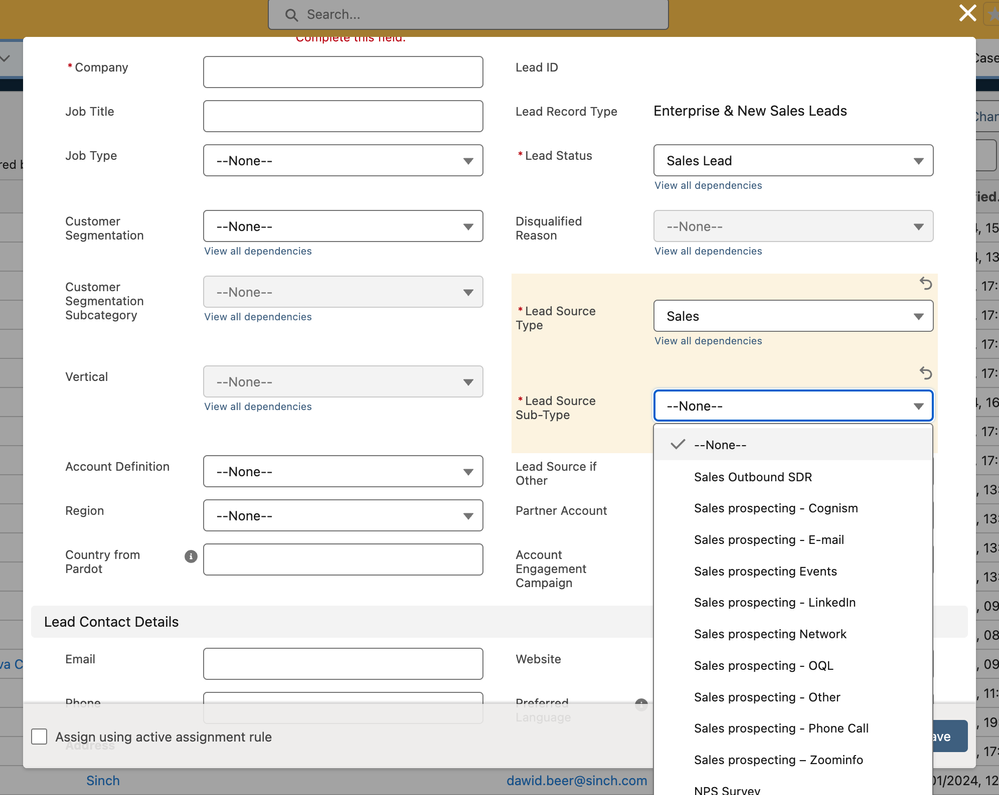Choose Sales prospecting Events option

tap(793, 571)
